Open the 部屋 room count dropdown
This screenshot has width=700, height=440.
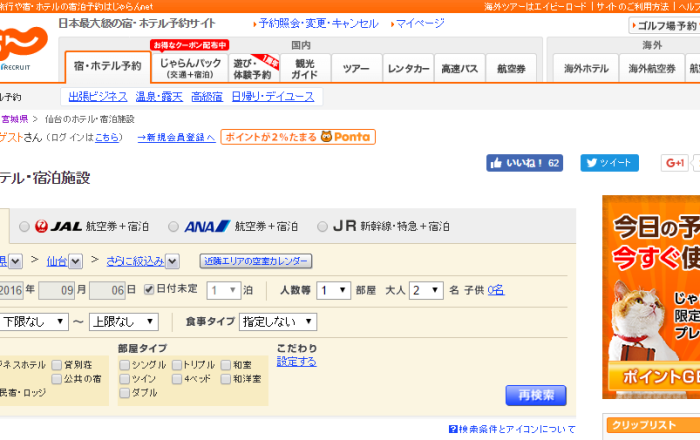click(333, 291)
